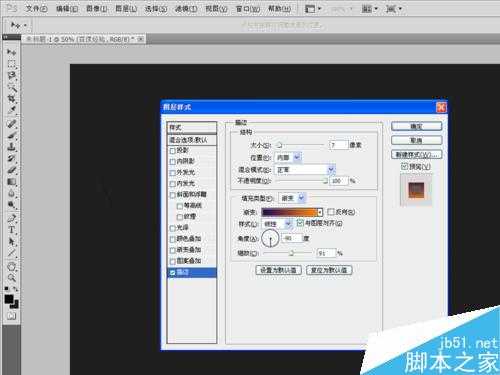Screen dimensions: 500x375
Task: Select the Path Selection tool
Action: tap(11, 242)
